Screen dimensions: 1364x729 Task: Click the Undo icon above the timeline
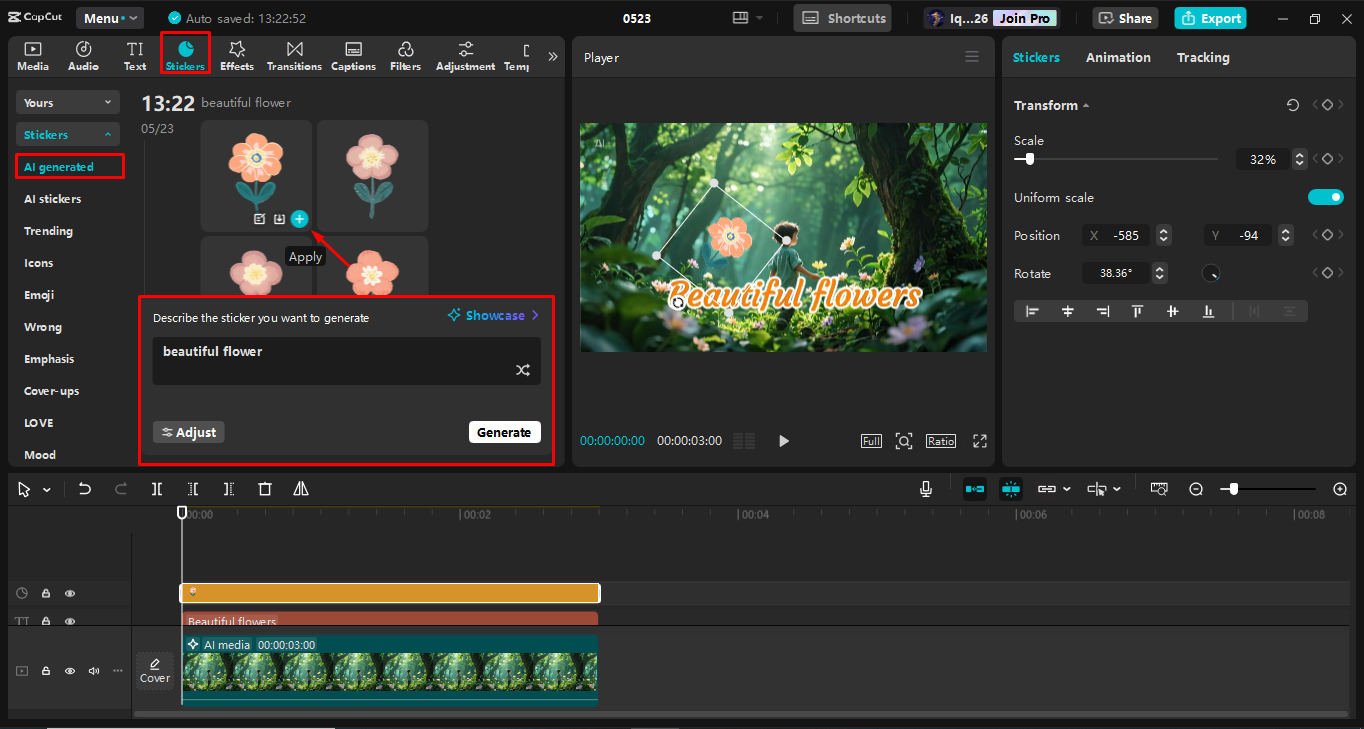pos(84,488)
